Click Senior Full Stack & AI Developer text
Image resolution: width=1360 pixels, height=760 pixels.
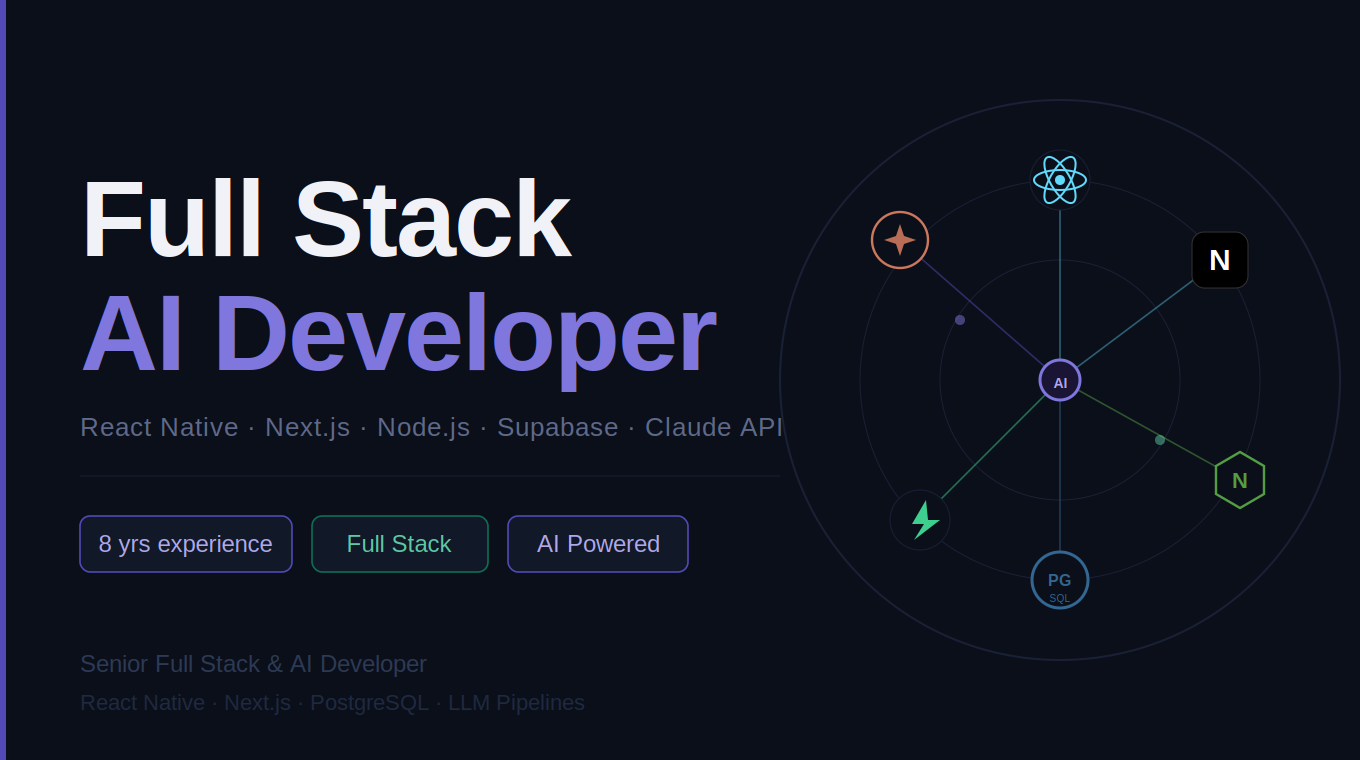click(253, 664)
